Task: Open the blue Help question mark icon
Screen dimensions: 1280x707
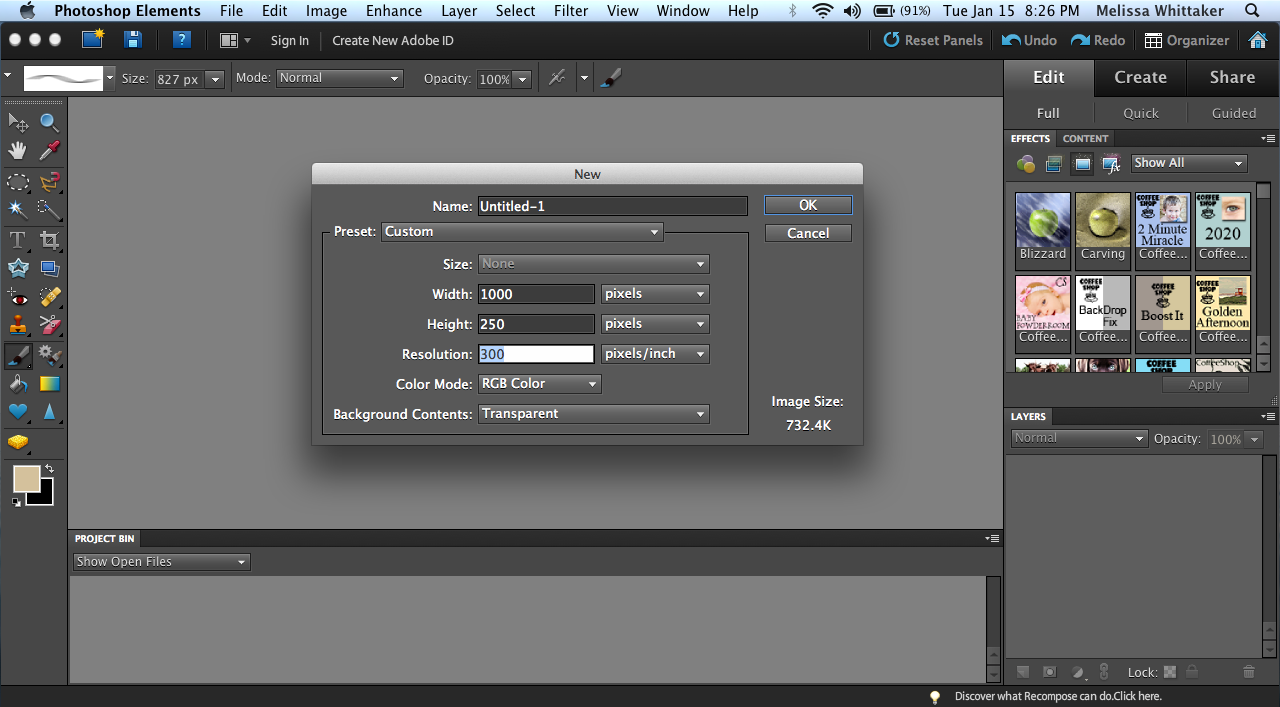Action: [x=181, y=40]
